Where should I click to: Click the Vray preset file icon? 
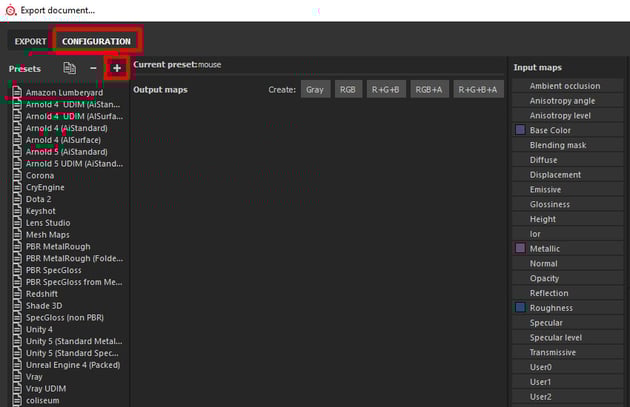pyautogui.click(x=17, y=377)
